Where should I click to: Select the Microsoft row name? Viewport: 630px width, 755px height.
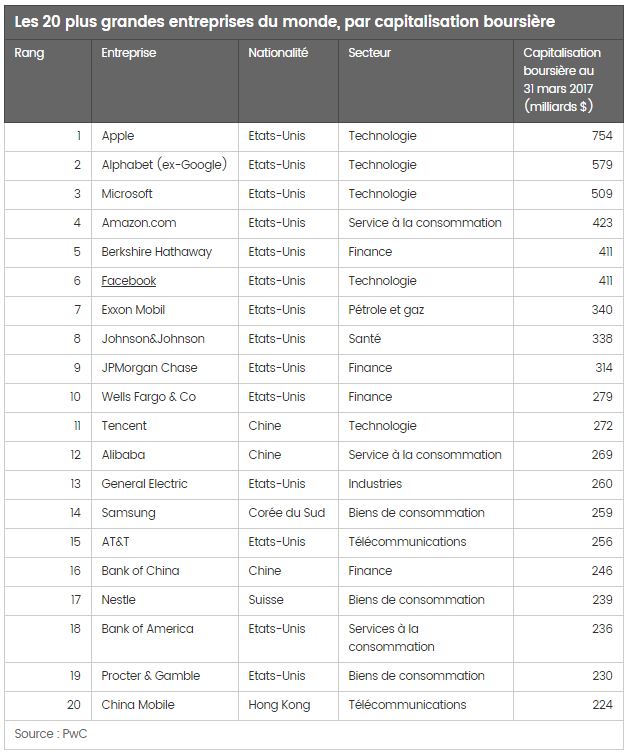pos(127,194)
